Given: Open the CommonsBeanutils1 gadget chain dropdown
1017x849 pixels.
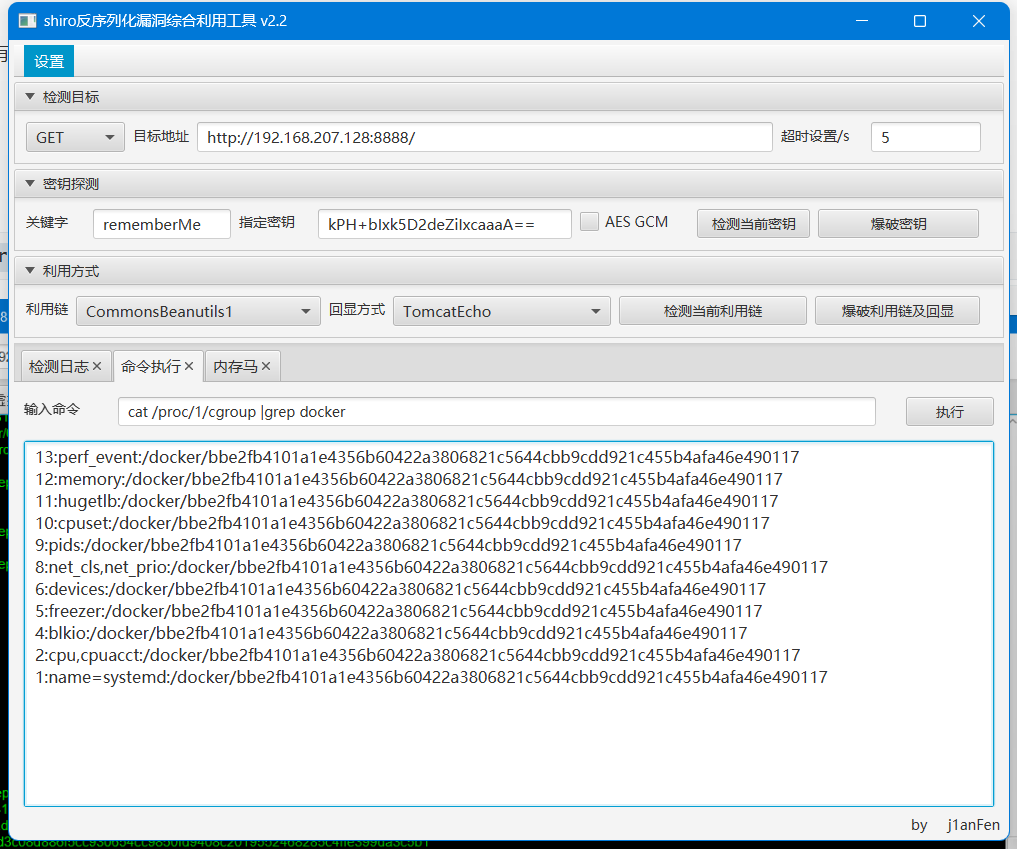Looking at the screenshot, I should [x=198, y=311].
